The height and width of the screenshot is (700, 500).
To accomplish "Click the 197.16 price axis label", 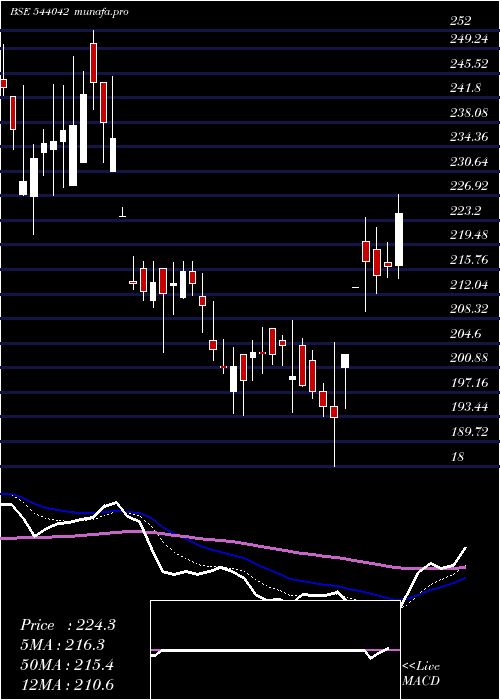I will coord(468,383).
